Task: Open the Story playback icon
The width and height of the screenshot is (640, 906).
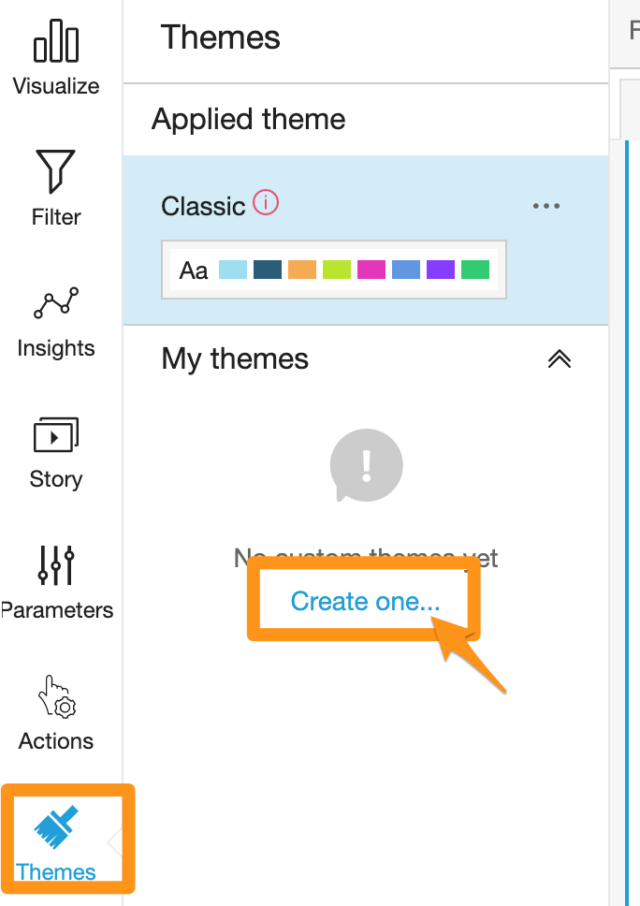Action: pos(56,434)
